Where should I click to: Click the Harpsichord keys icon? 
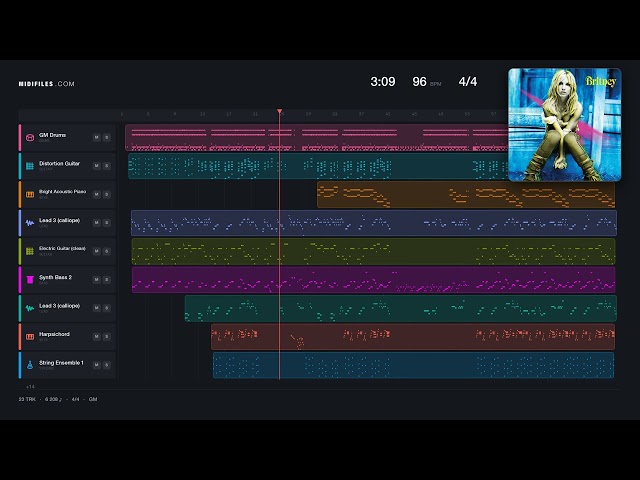tap(30, 337)
